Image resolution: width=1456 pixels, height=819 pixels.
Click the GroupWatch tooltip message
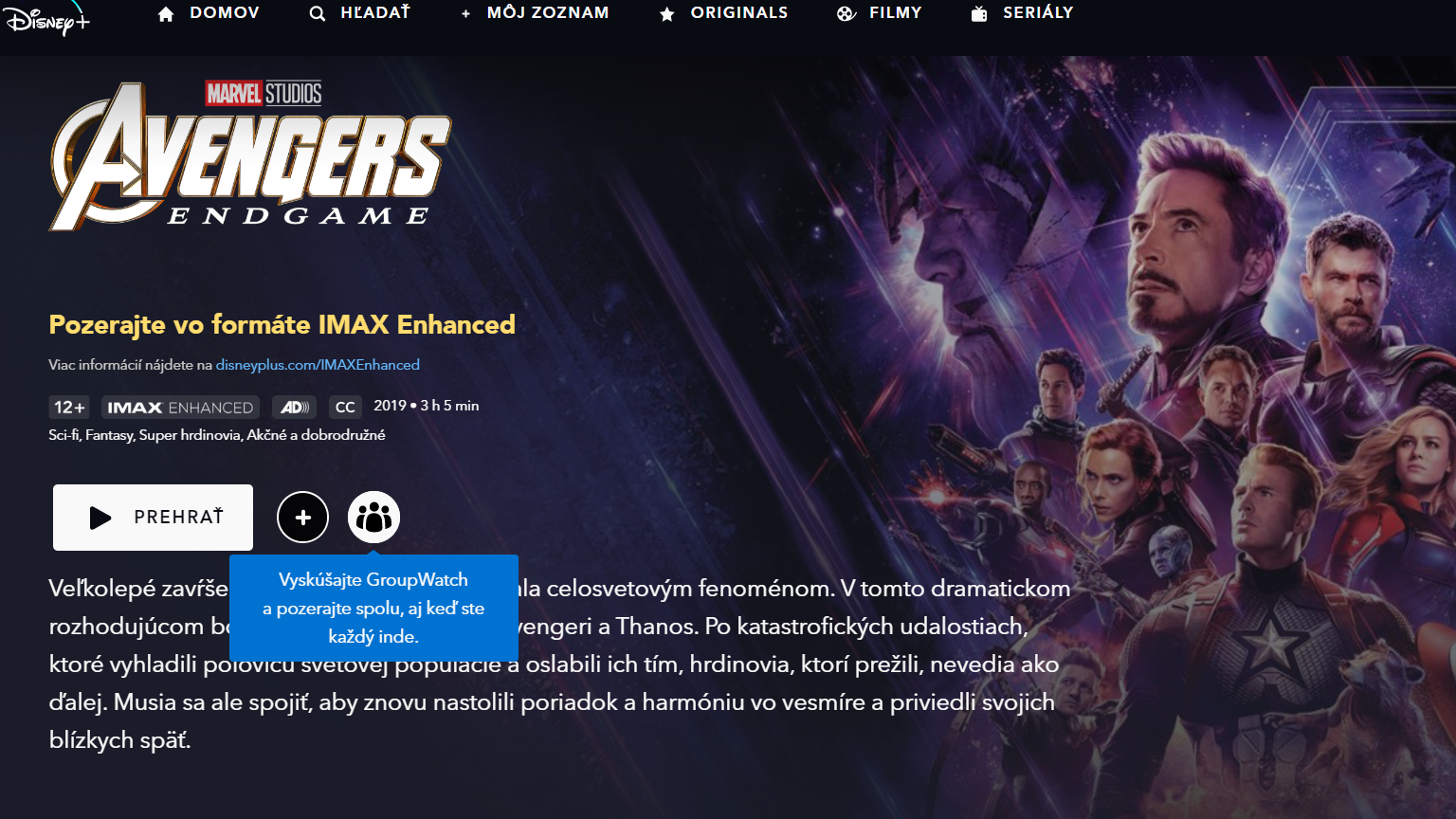pos(373,608)
